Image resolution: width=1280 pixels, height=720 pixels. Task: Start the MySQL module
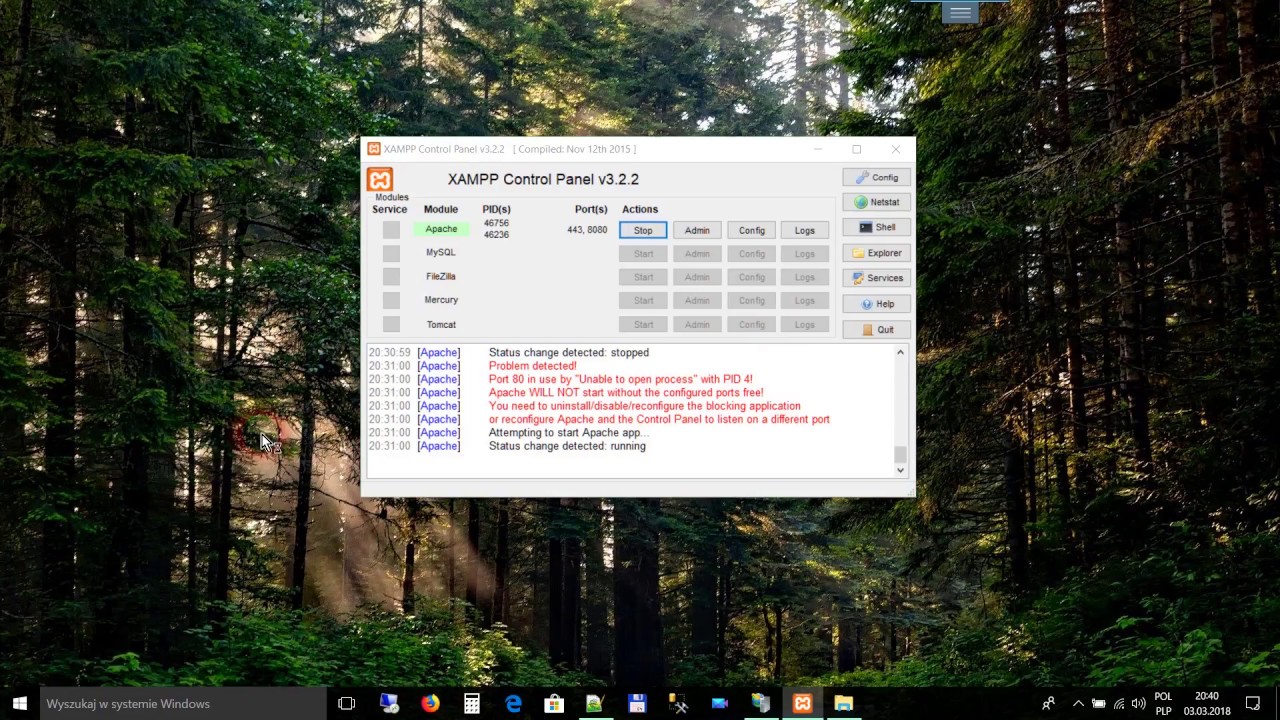tap(643, 254)
